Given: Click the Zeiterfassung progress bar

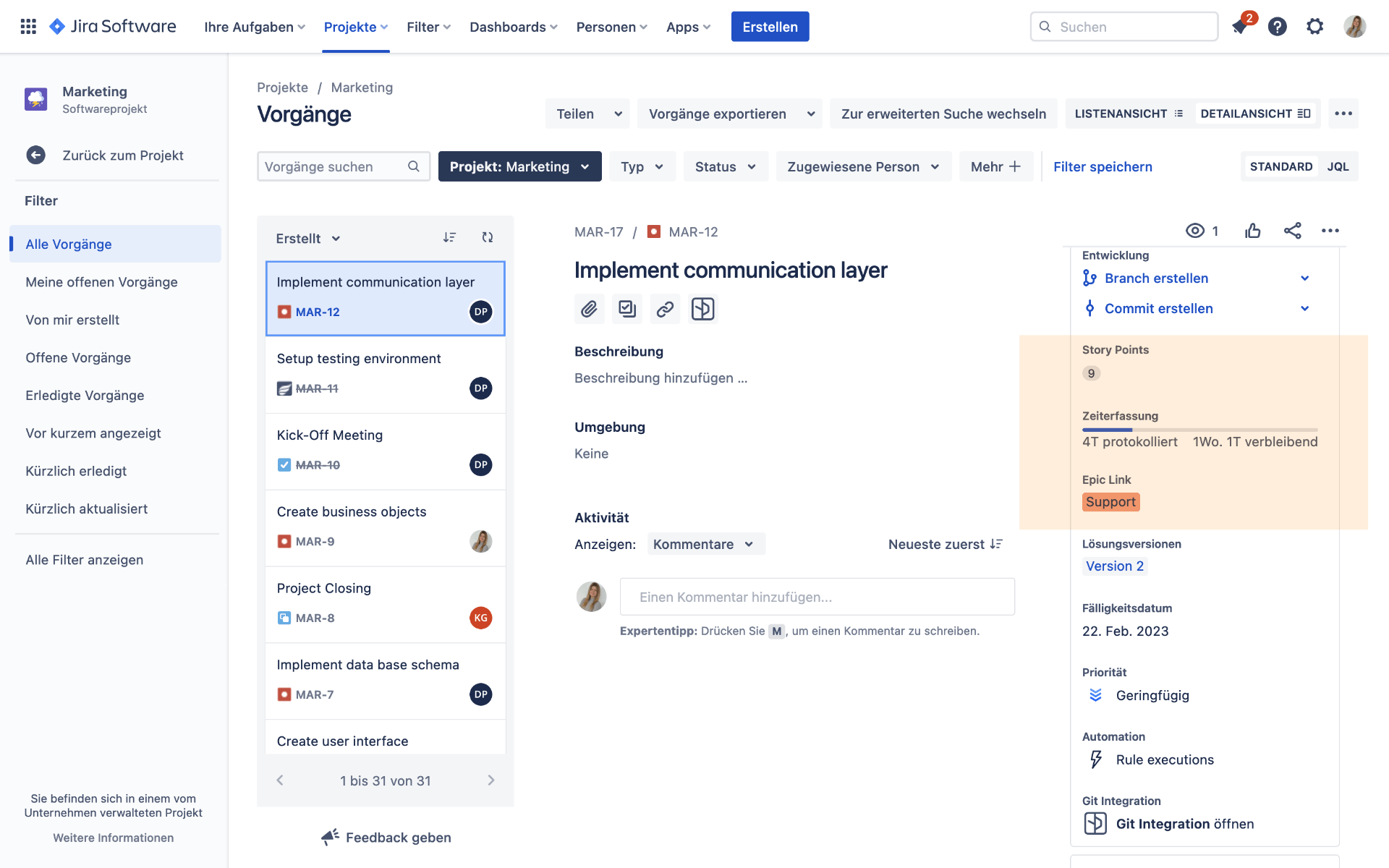Looking at the screenshot, I should 1199,430.
